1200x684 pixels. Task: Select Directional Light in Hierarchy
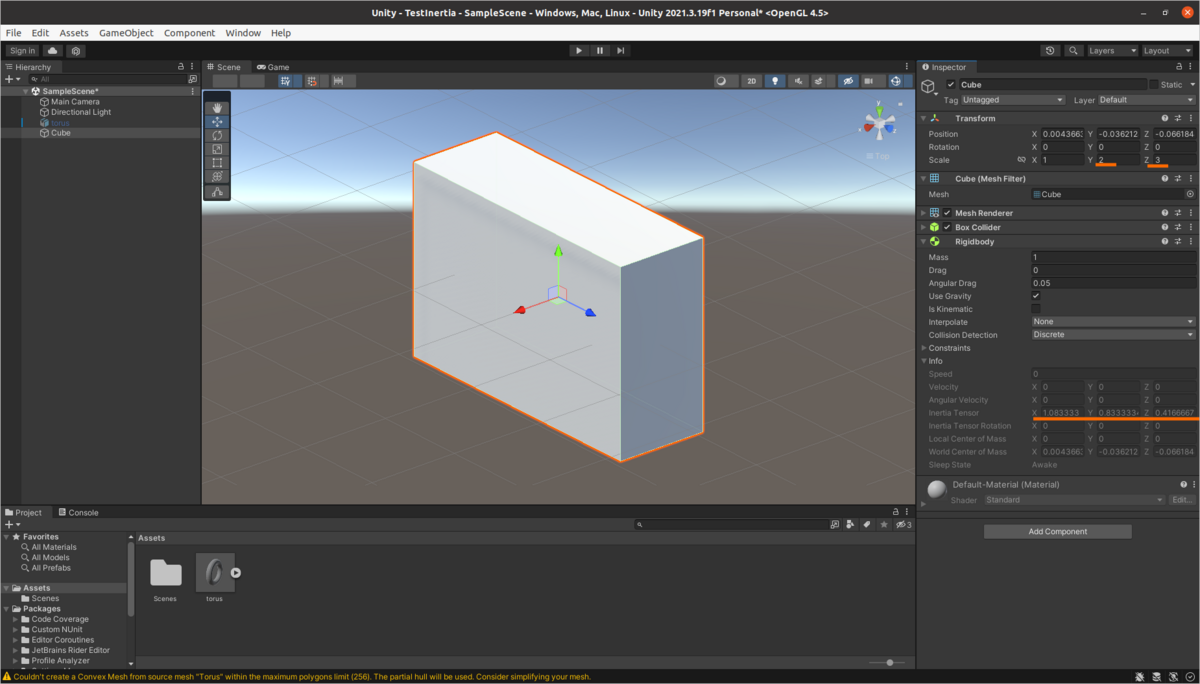(81, 112)
